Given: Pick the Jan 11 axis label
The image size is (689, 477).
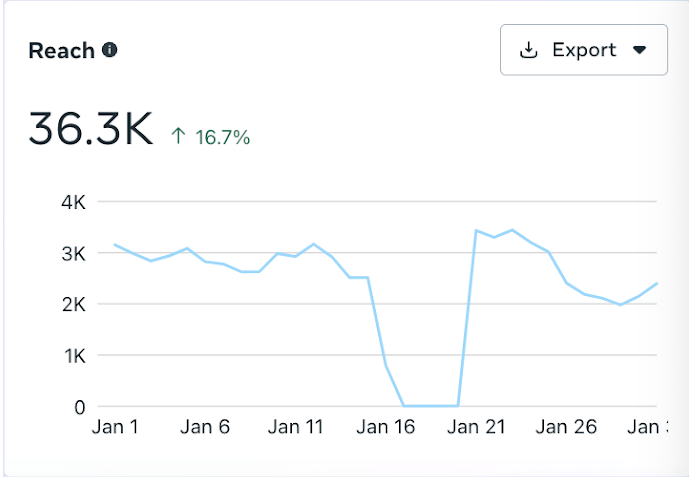Looking at the screenshot, I should (297, 427).
